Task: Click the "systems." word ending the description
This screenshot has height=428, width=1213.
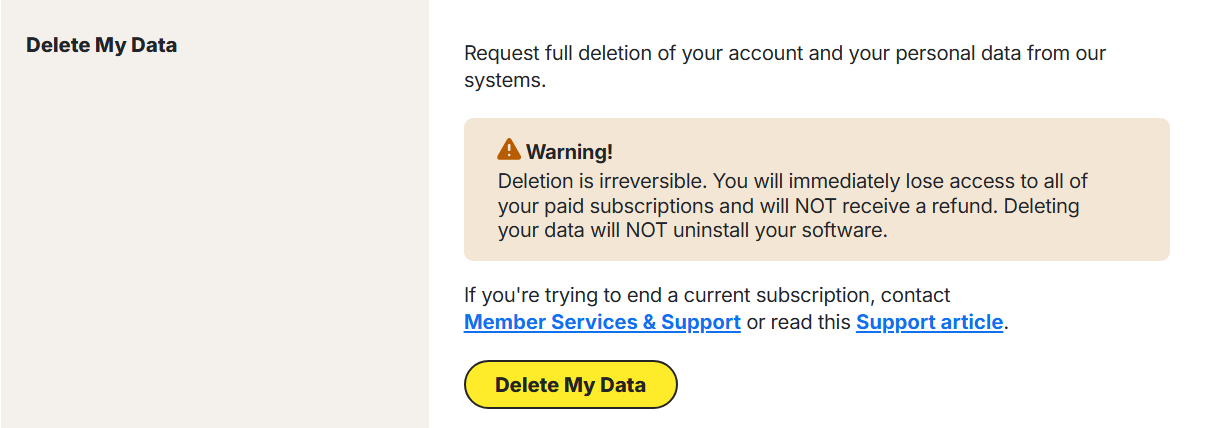Action: [504, 81]
